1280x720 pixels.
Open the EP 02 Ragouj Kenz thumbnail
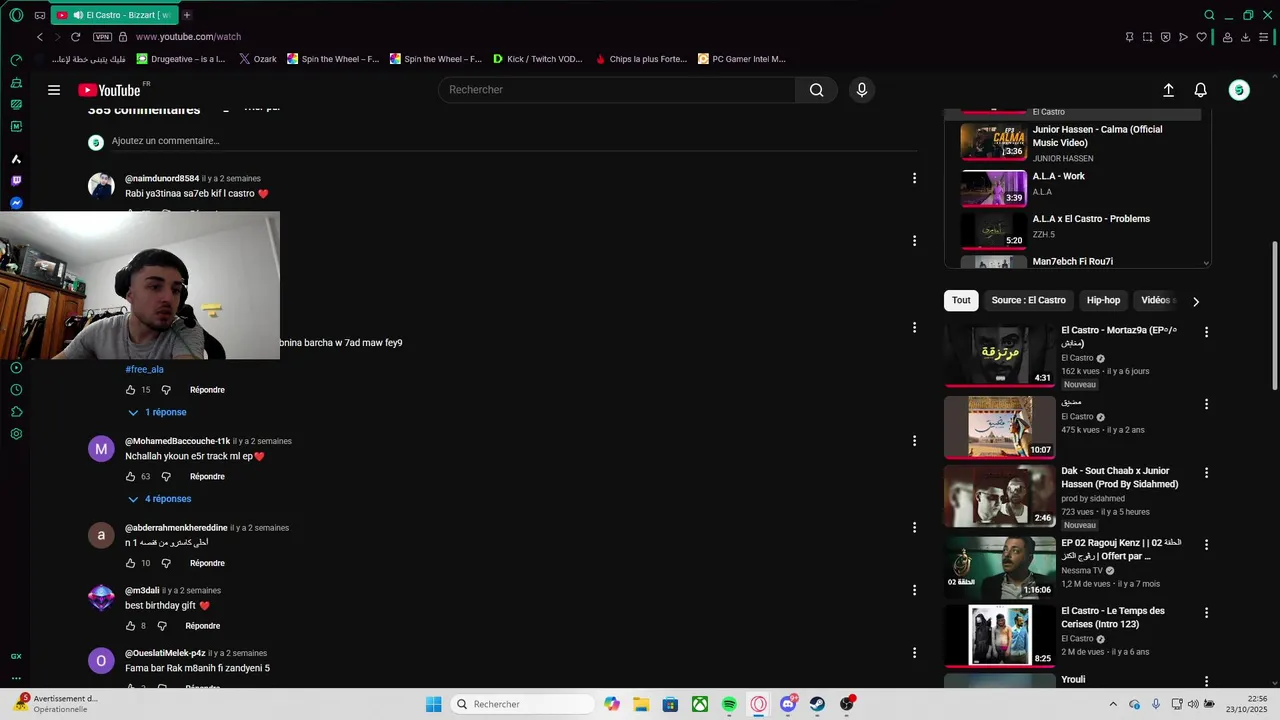click(1000, 568)
